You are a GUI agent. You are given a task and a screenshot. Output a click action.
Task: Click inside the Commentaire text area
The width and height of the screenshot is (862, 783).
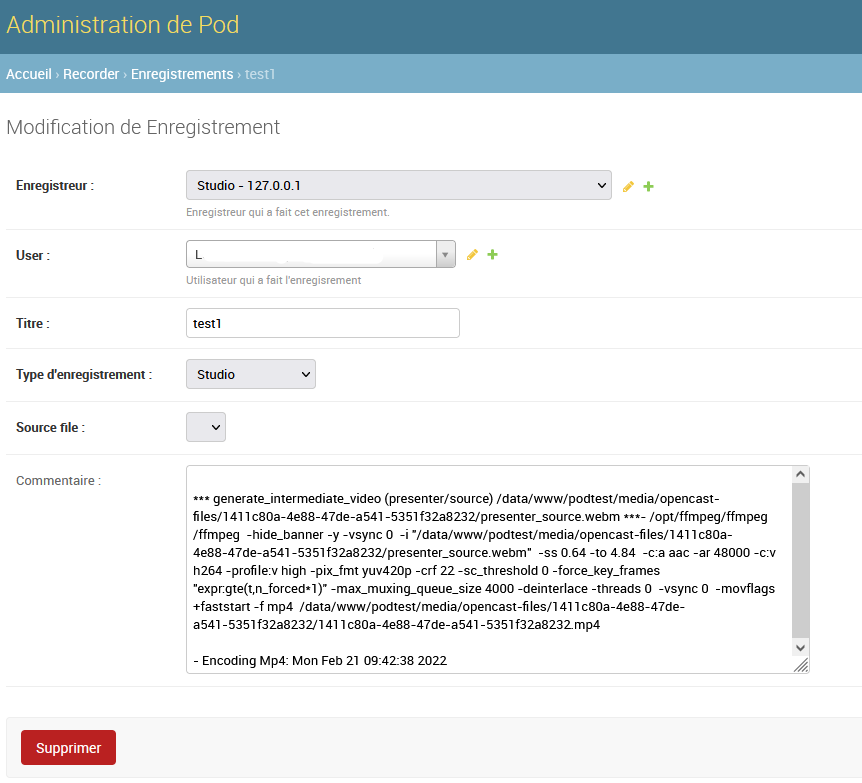click(x=488, y=568)
